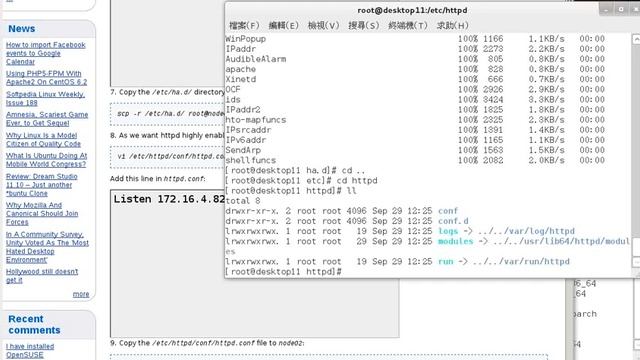640x360 pixels.
Task: Click 'WinPopup' row in terminal output
Action: [415, 39]
